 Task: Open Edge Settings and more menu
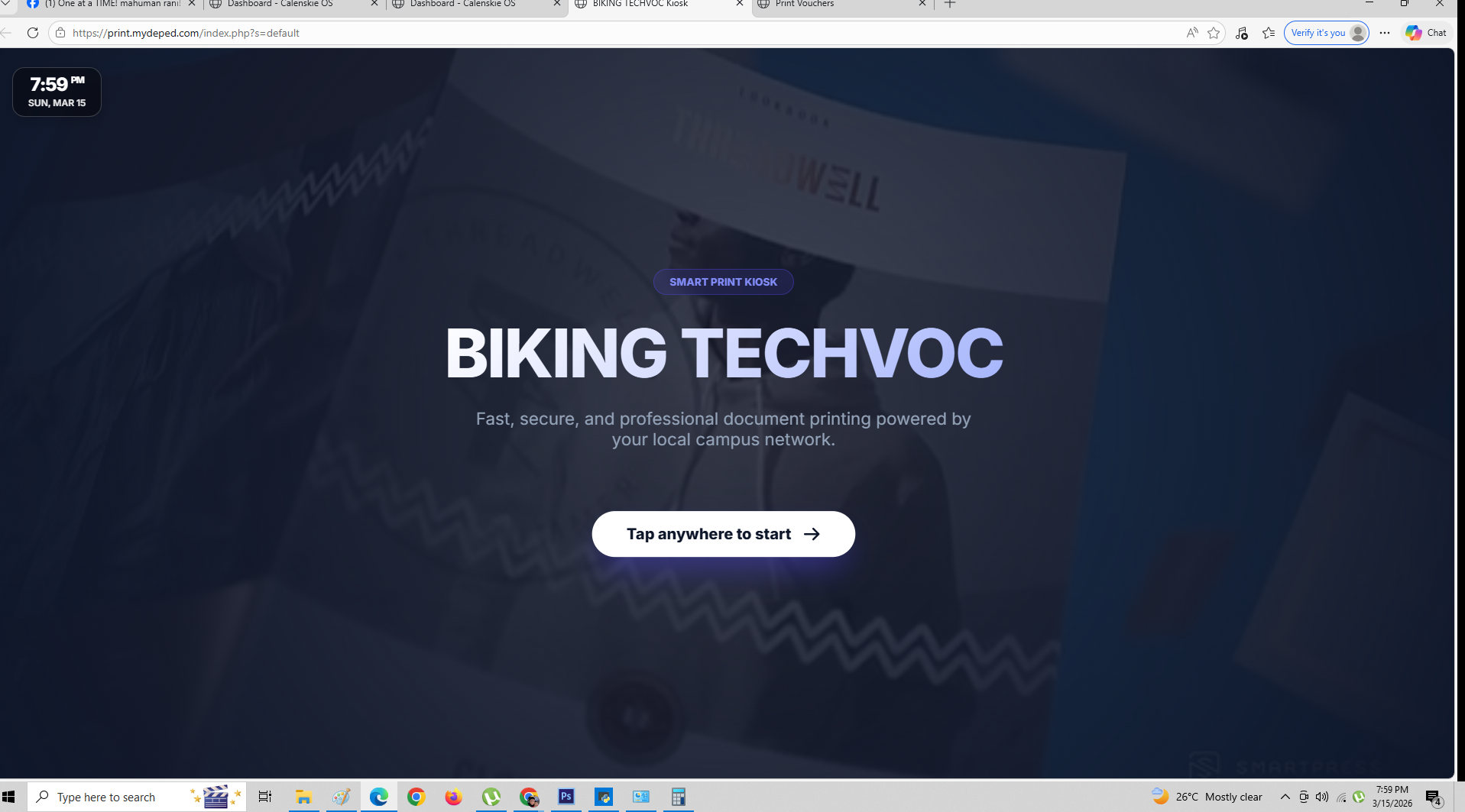pyautogui.click(x=1385, y=33)
